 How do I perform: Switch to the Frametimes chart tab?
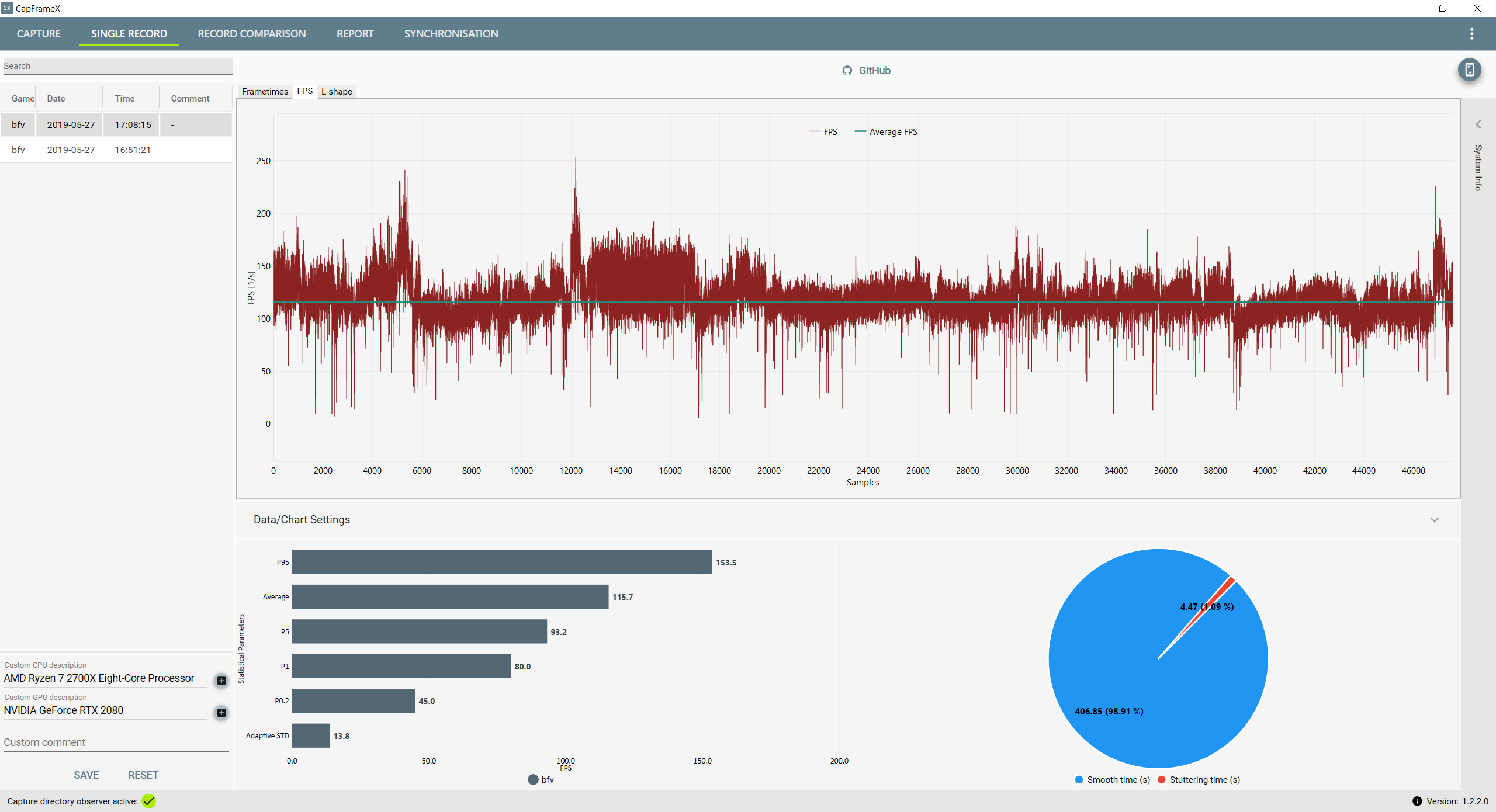pyautogui.click(x=265, y=92)
